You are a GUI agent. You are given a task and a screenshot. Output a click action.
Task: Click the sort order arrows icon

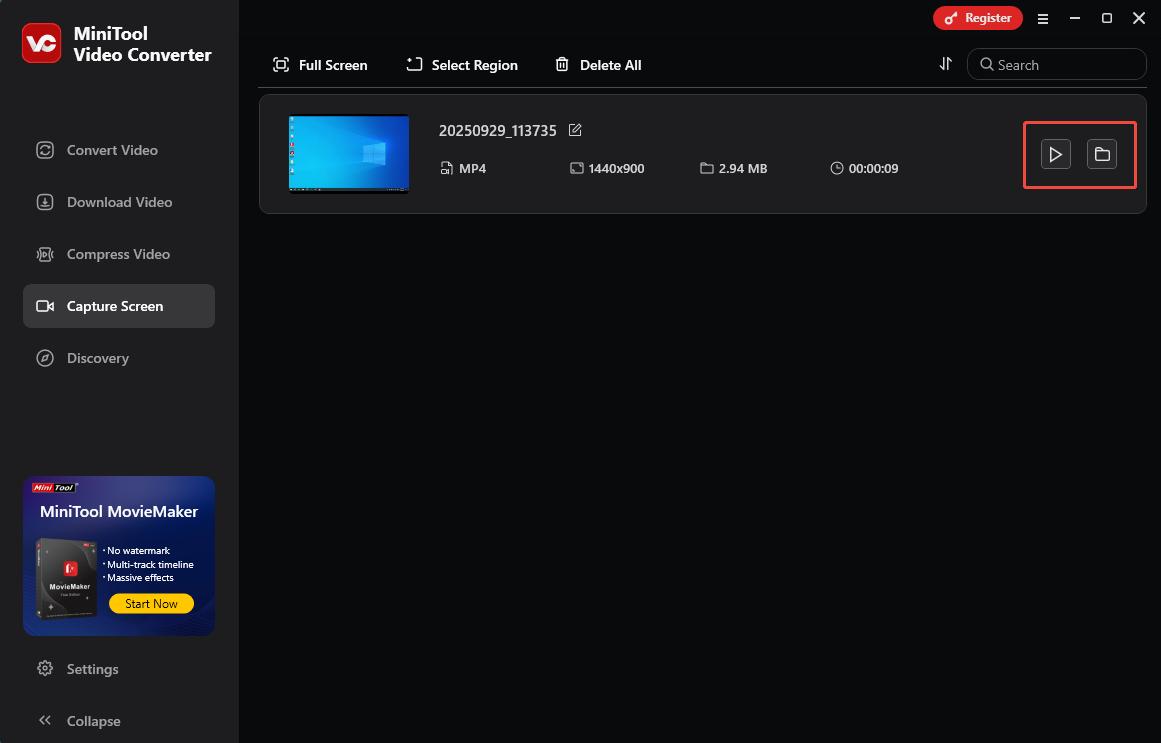tap(946, 64)
